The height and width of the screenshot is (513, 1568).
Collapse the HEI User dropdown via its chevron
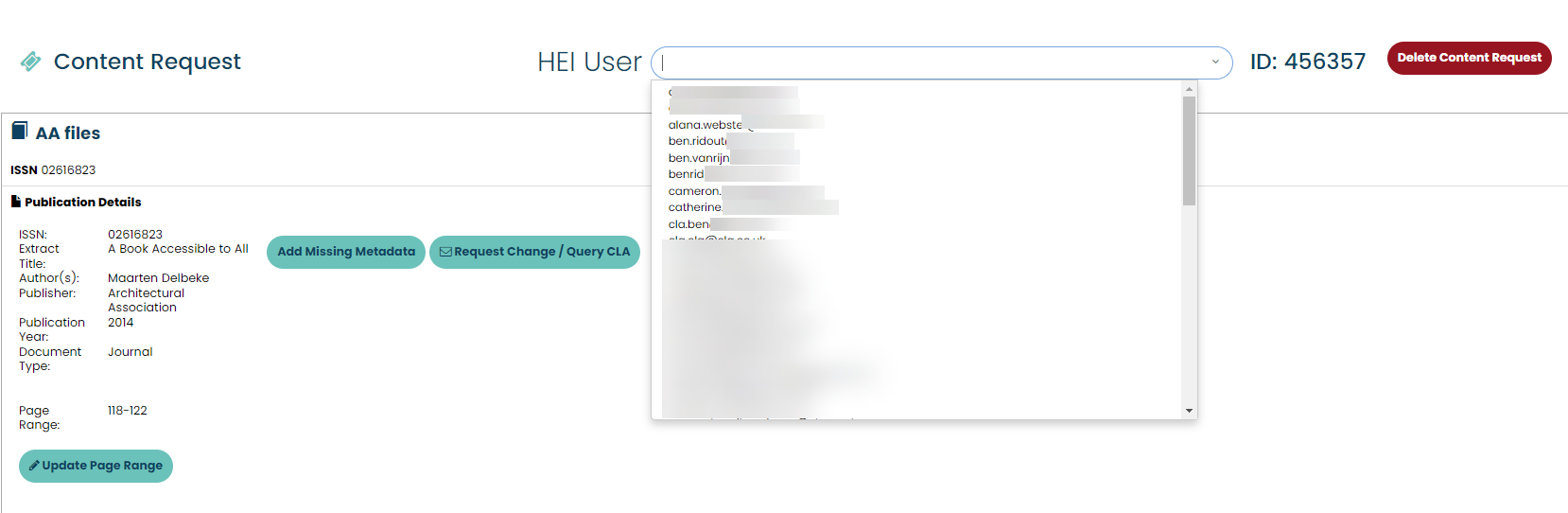pos(1215,62)
